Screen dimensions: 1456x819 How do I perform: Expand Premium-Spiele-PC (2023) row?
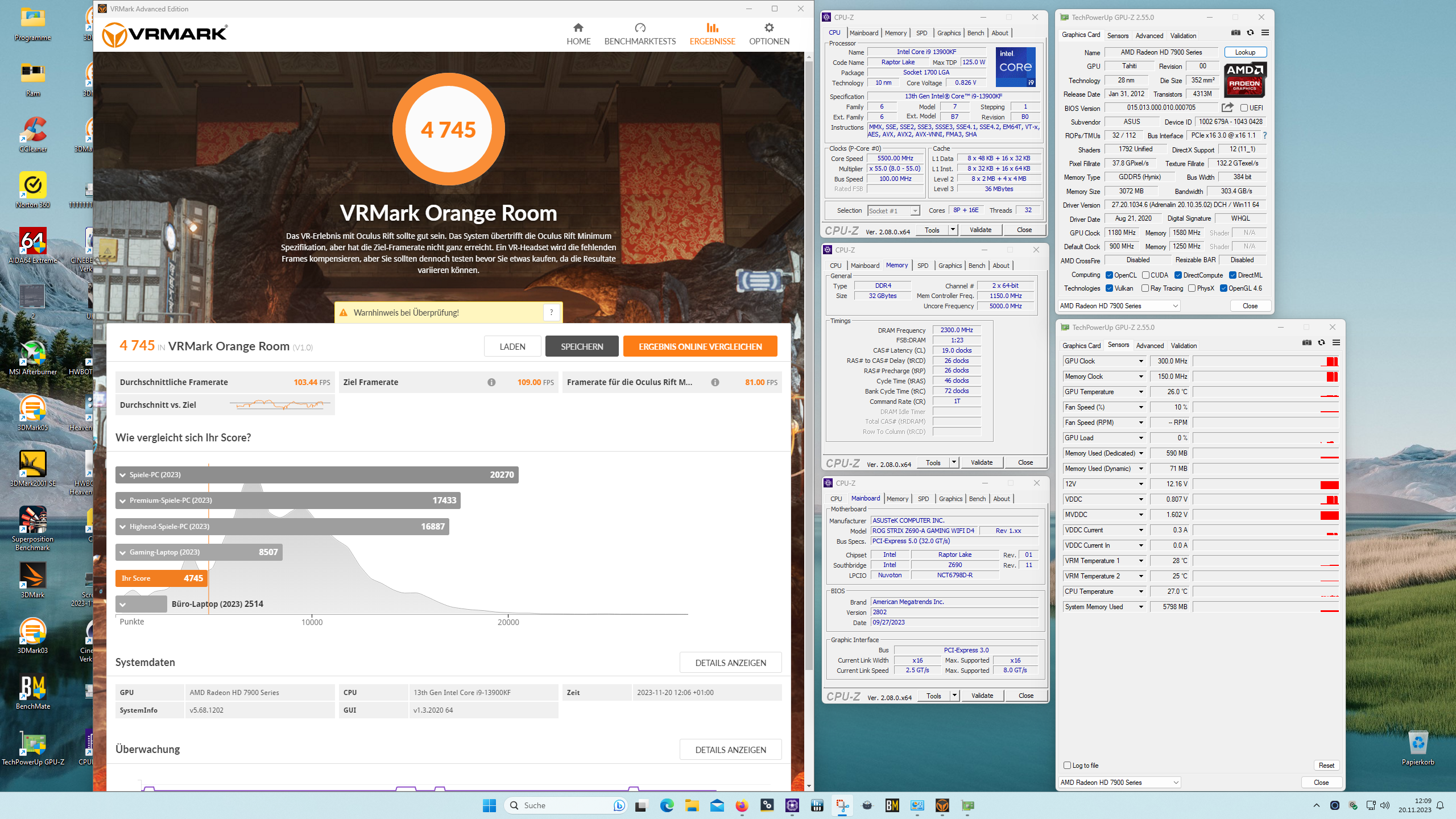[288, 500]
